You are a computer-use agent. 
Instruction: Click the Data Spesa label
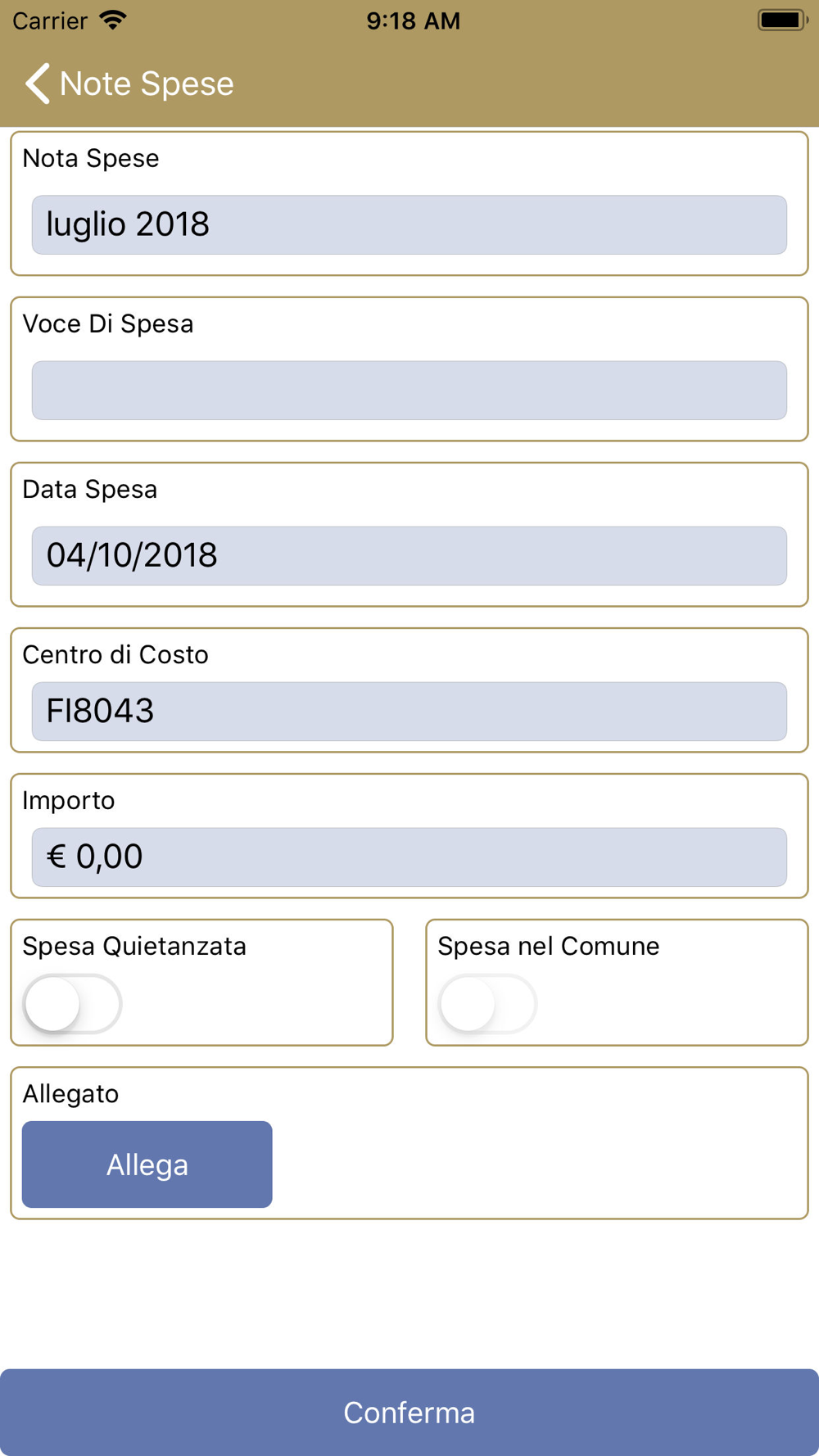point(90,490)
